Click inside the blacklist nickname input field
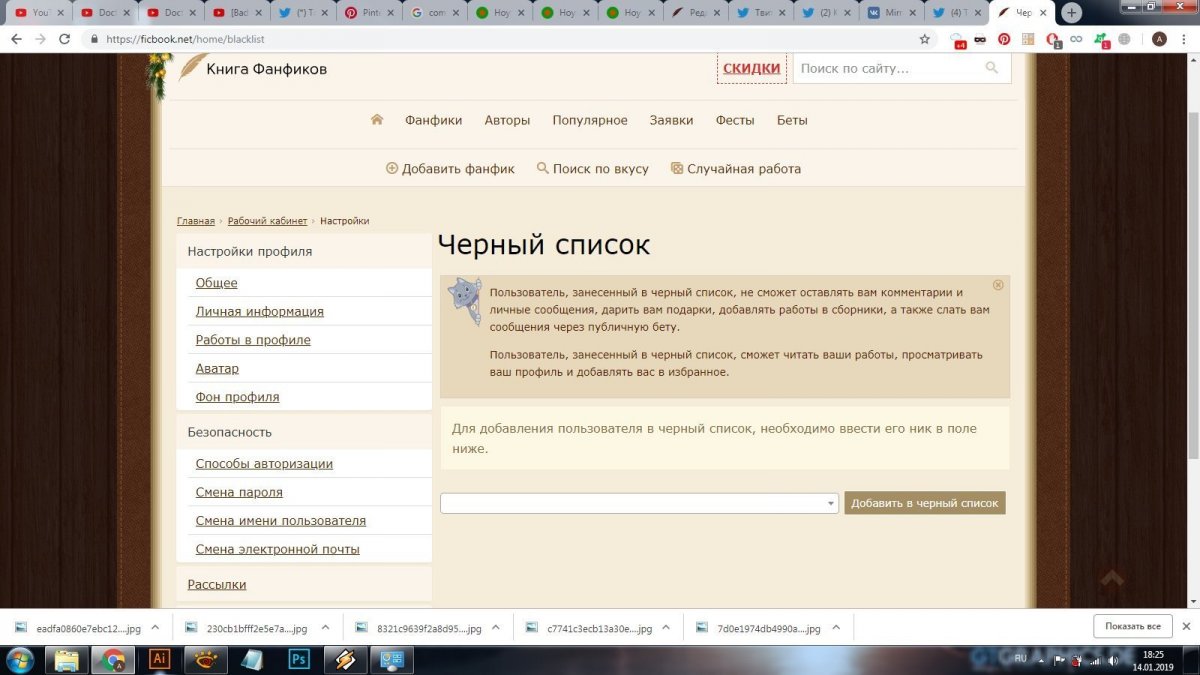Viewport: 1200px width, 675px height. [x=630, y=503]
